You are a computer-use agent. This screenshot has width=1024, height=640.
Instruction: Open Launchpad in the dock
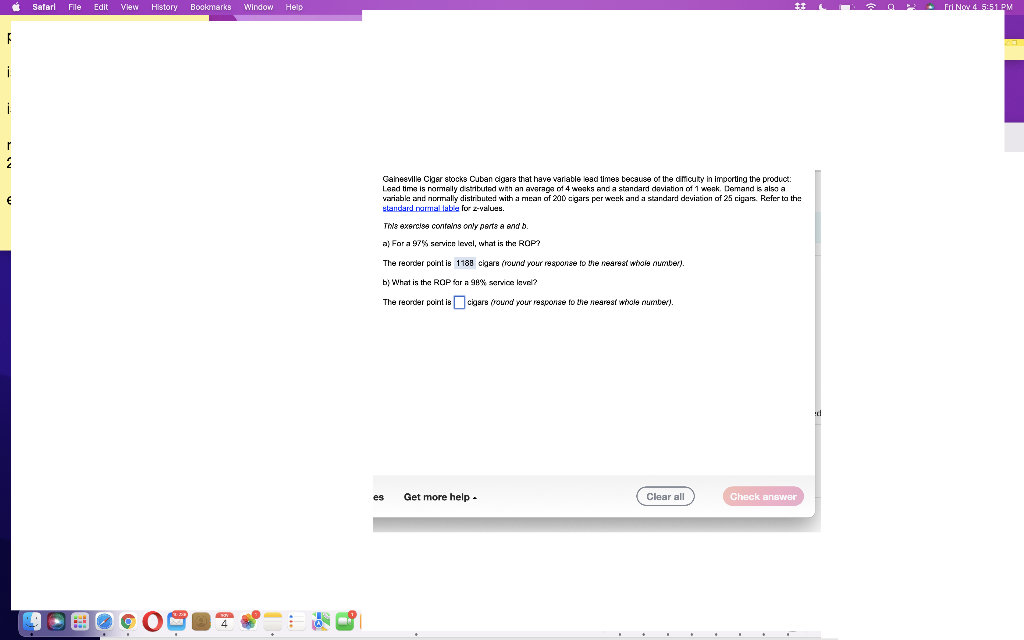point(80,621)
